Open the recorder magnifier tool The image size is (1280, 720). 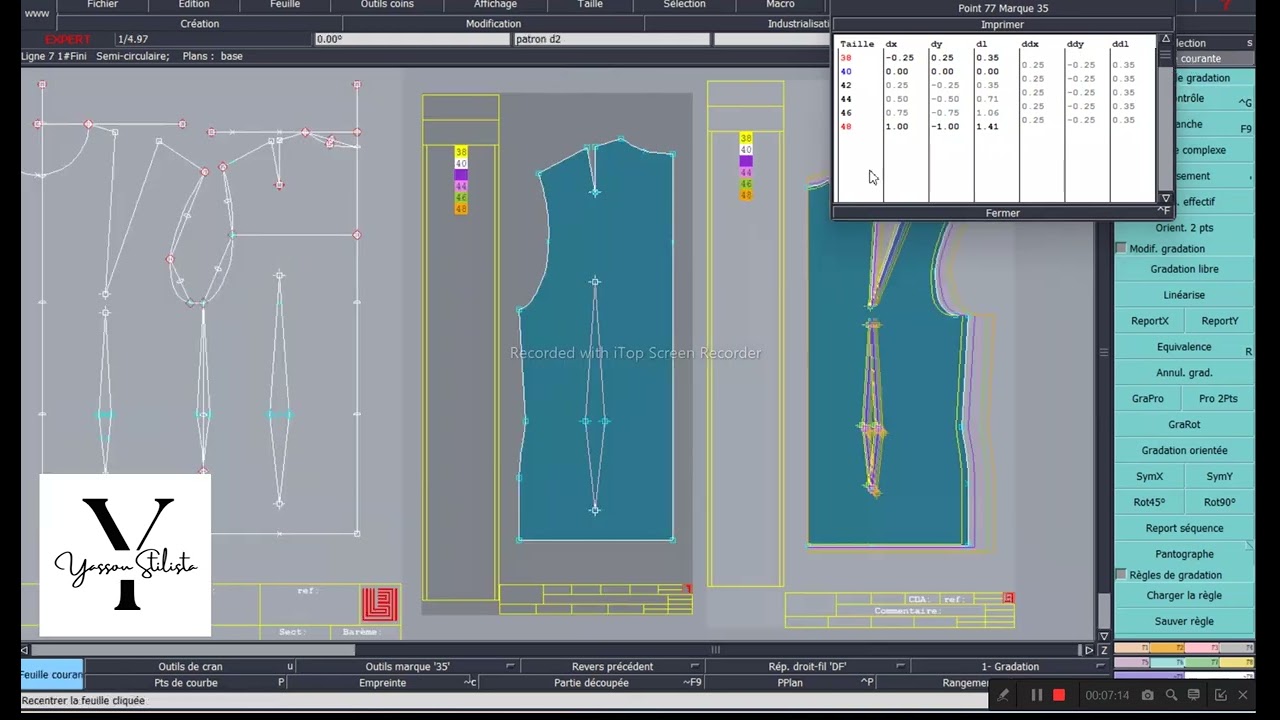tap(1171, 695)
